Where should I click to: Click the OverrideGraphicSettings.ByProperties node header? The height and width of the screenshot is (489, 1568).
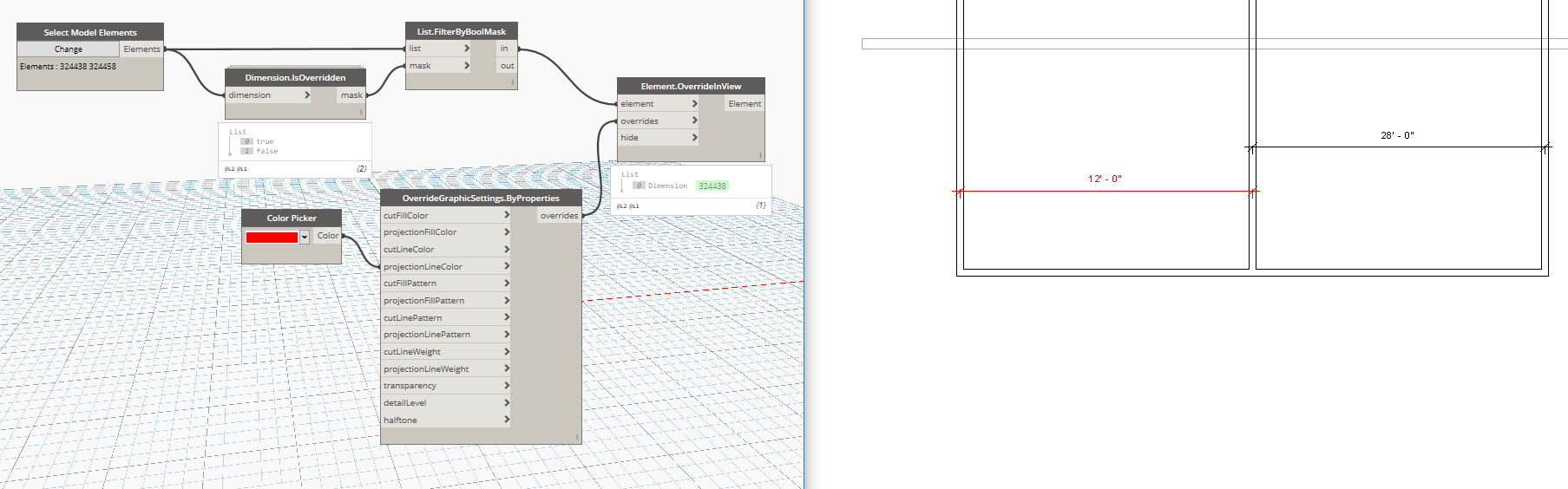tap(481, 198)
